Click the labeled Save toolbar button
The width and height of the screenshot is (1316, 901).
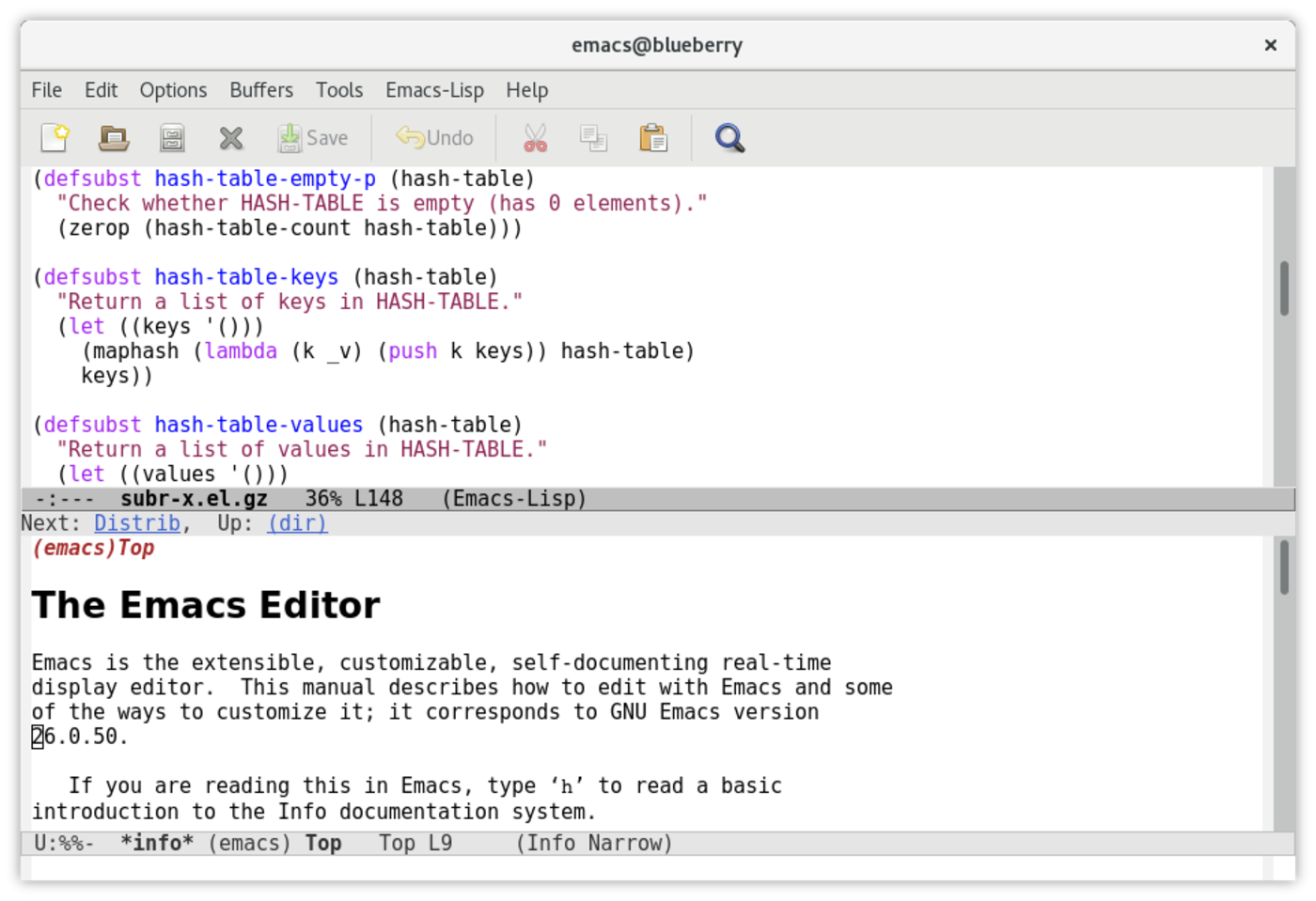click(x=313, y=137)
